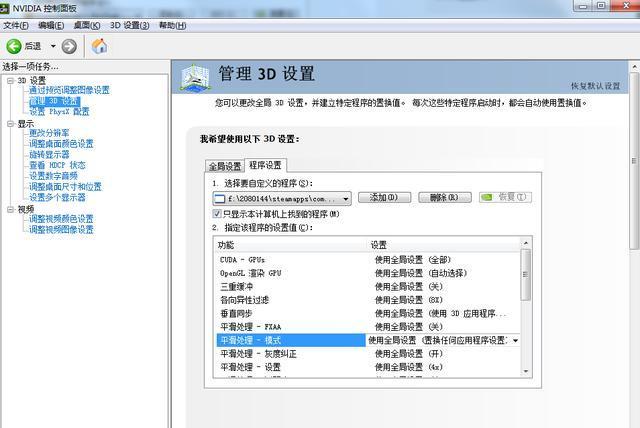Click settings list scrollbar up arrow
Screen dimensions: 640x428
tap(526, 243)
